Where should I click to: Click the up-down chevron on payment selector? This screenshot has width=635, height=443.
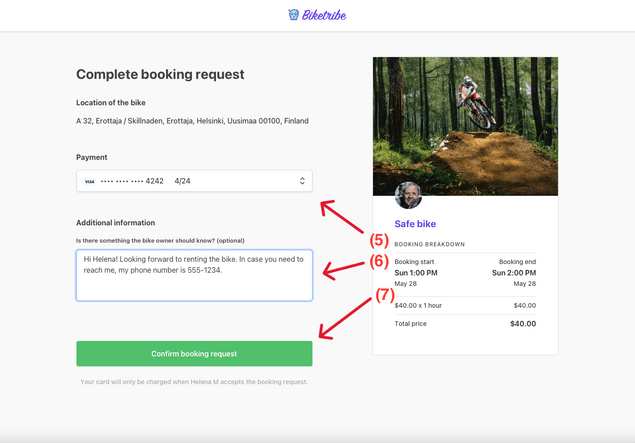coord(302,181)
